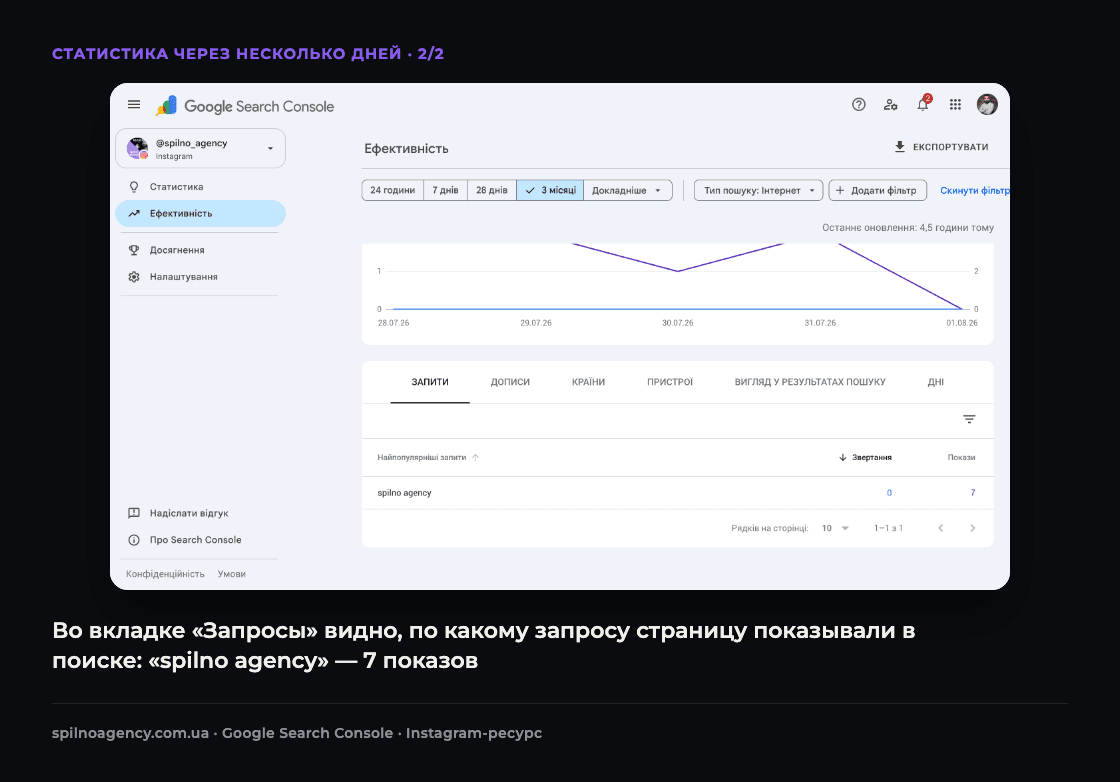The width and height of the screenshot is (1120, 782).
Task: Sort table by Звертання column
Action: coord(865,457)
